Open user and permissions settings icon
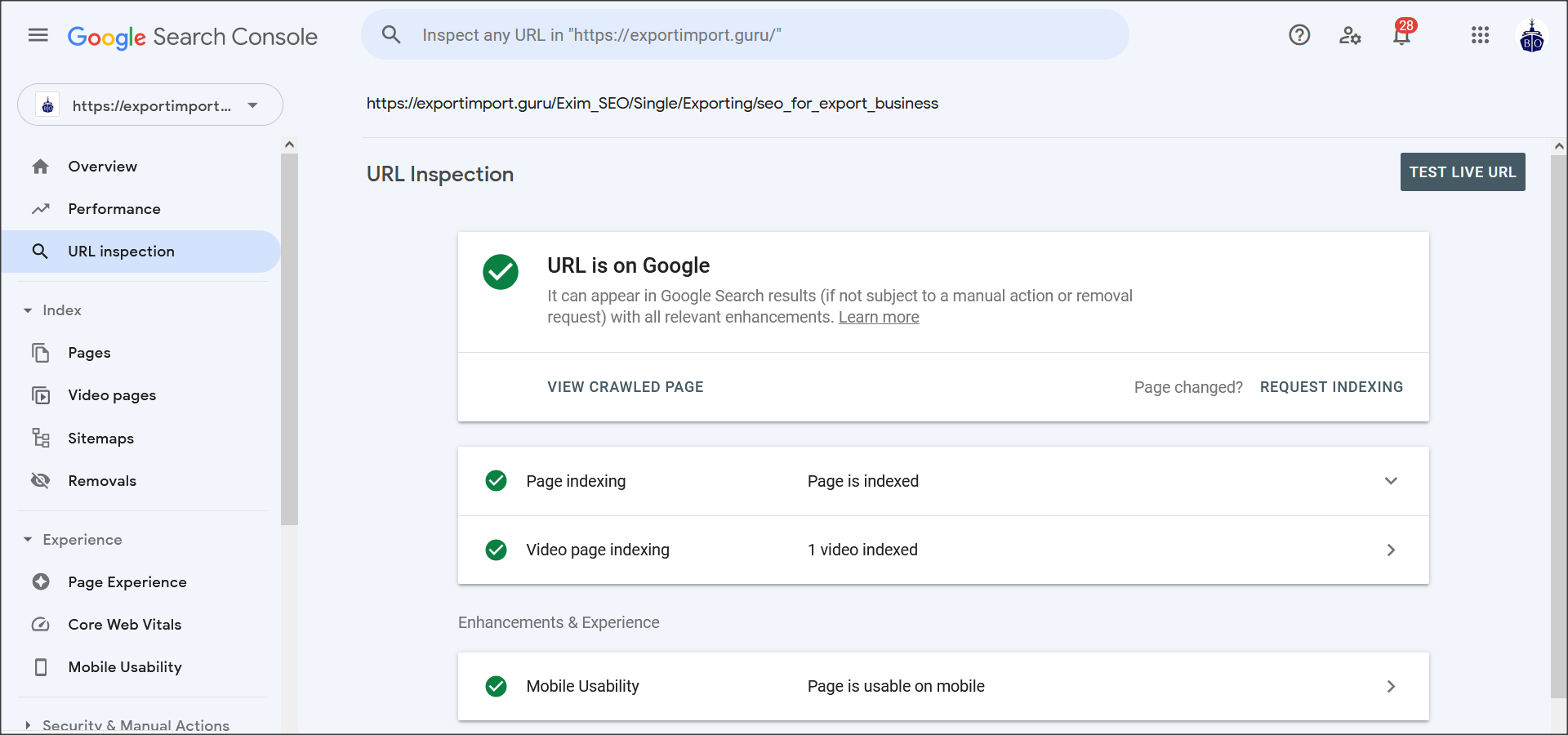1568x735 pixels. pyautogui.click(x=1350, y=35)
